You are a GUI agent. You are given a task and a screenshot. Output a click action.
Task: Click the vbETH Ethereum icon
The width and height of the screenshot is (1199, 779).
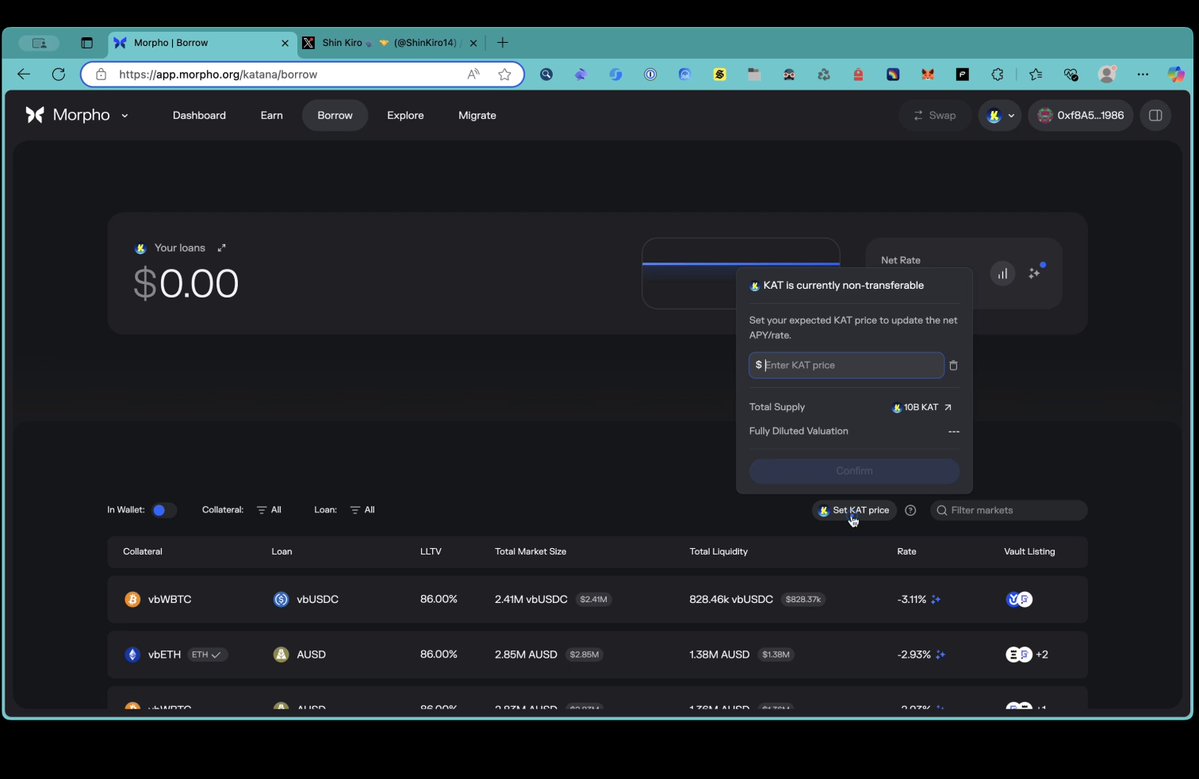[x=132, y=654]
